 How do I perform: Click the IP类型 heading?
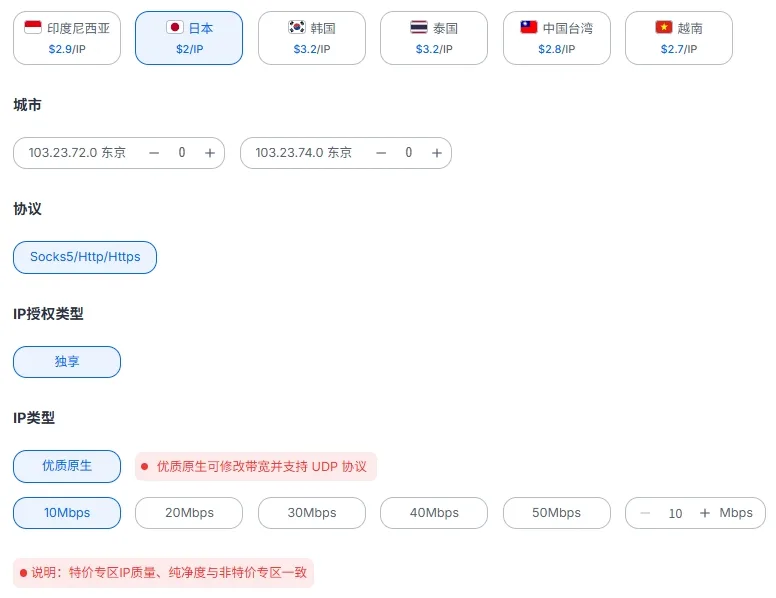click(34, 418)
